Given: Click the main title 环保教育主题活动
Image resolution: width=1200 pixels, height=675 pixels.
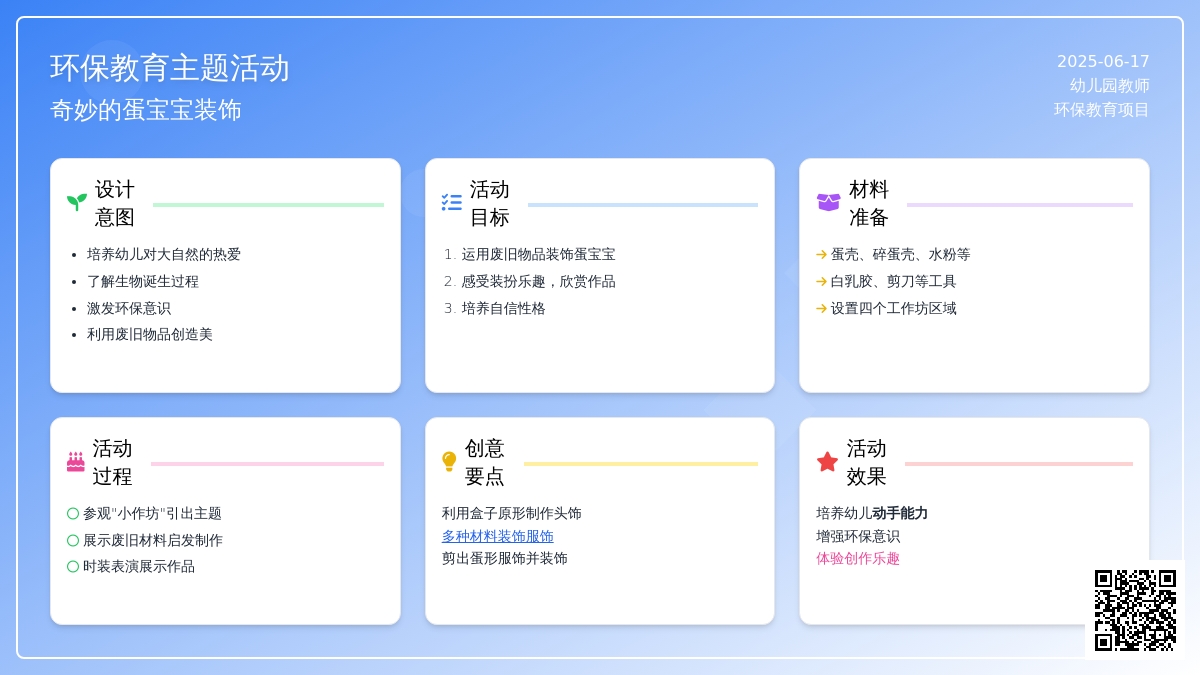Looking at the screenshot, I should click(170, 68).
